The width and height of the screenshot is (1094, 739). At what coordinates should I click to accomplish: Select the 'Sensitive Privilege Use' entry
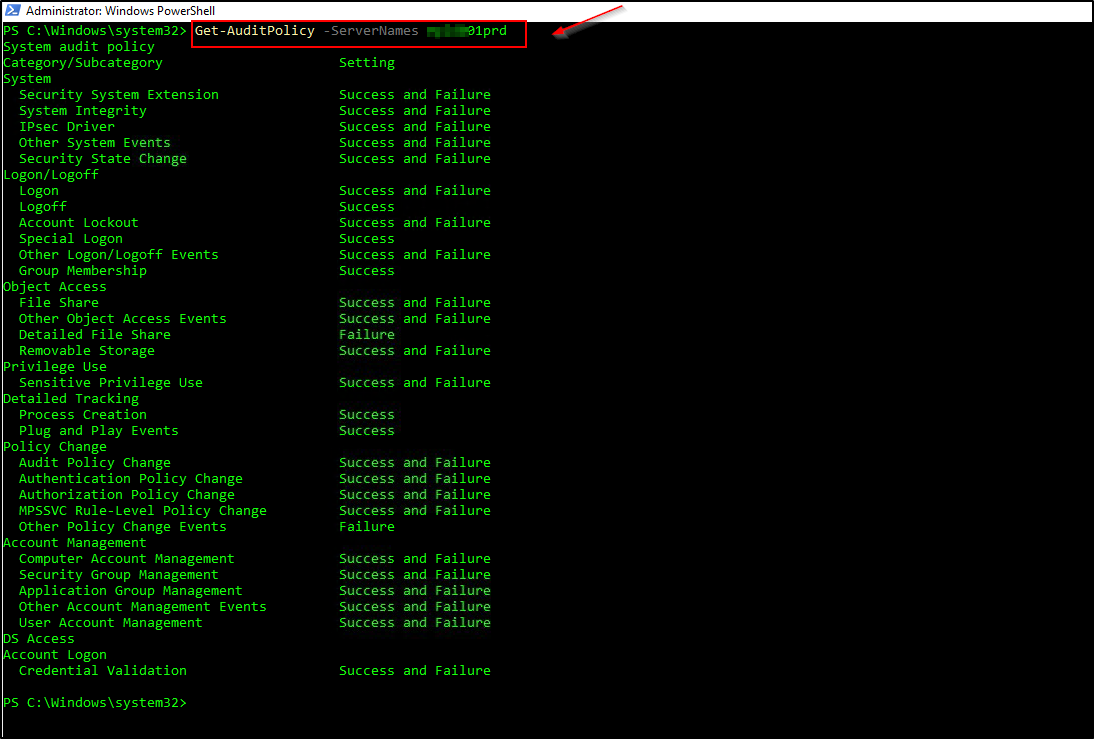[x=110, y=383]
